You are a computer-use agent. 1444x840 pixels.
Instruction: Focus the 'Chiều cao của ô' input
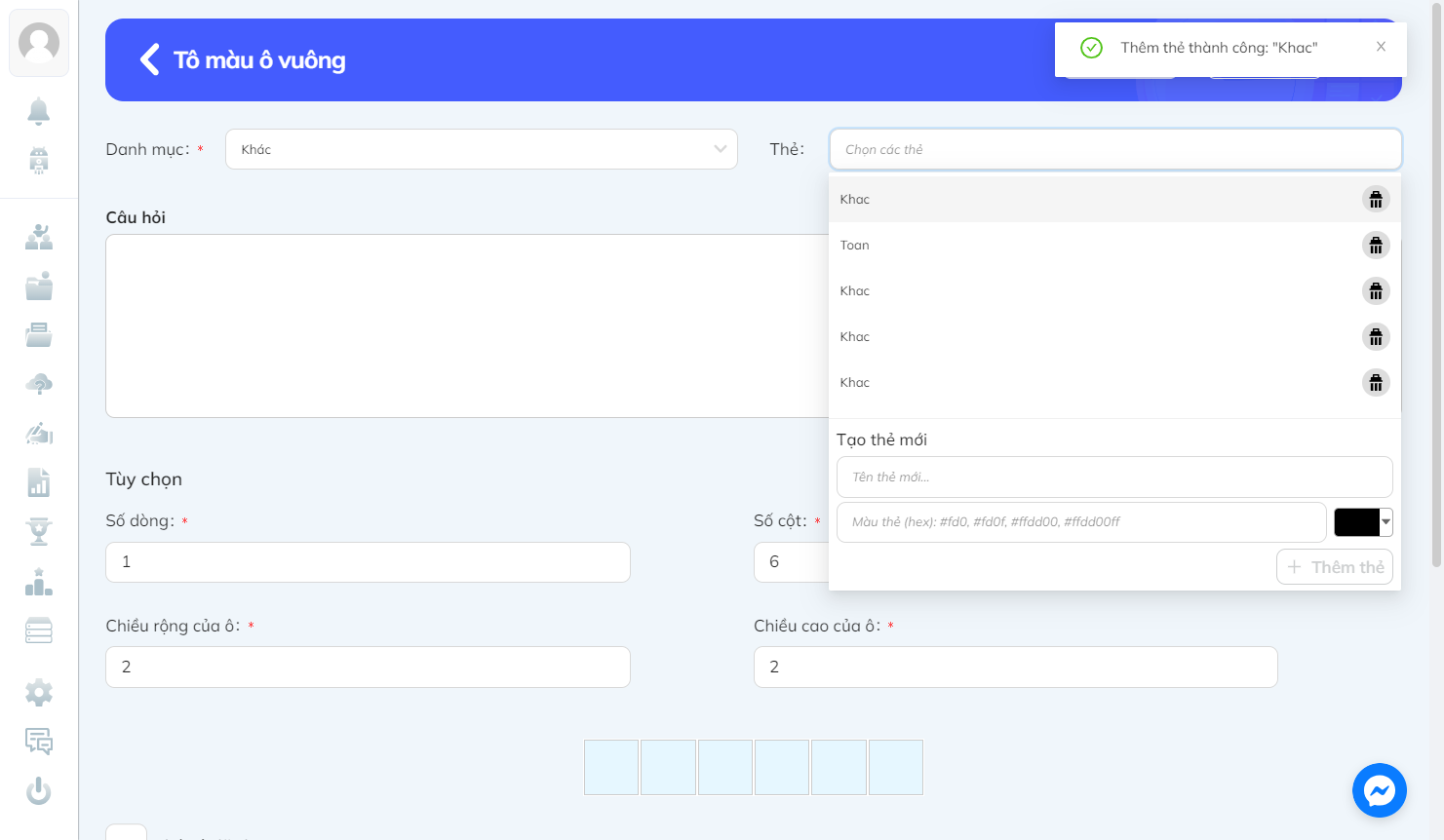1016,668
